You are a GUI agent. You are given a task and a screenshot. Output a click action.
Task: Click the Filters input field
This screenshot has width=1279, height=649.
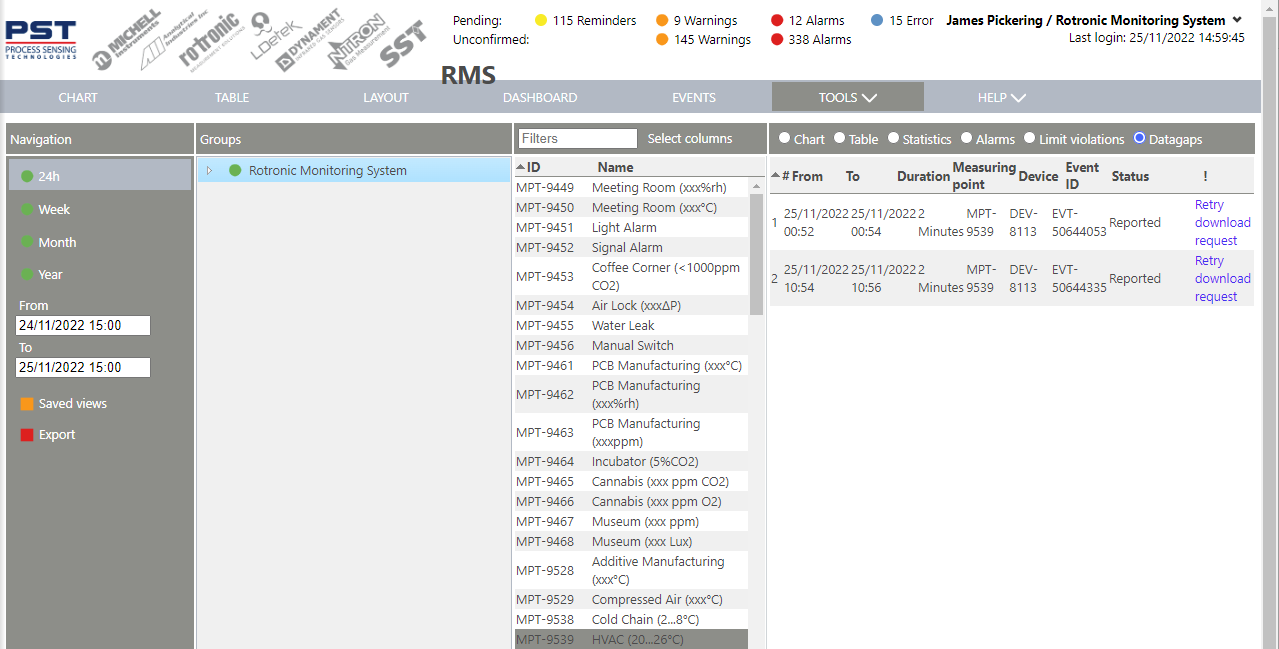click(x=577, y=138)
